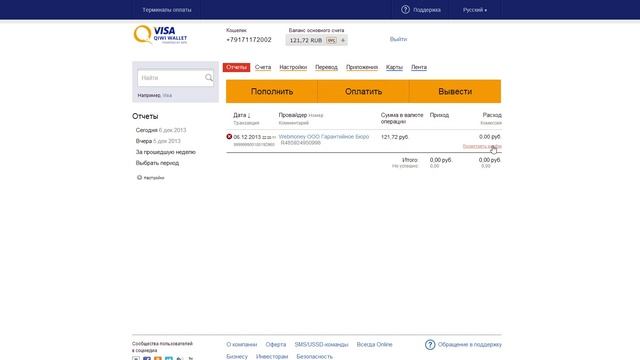The image size is (640, 360).
Task: Open the SMS/USSD команды footer link
Action: coord(321,344)
